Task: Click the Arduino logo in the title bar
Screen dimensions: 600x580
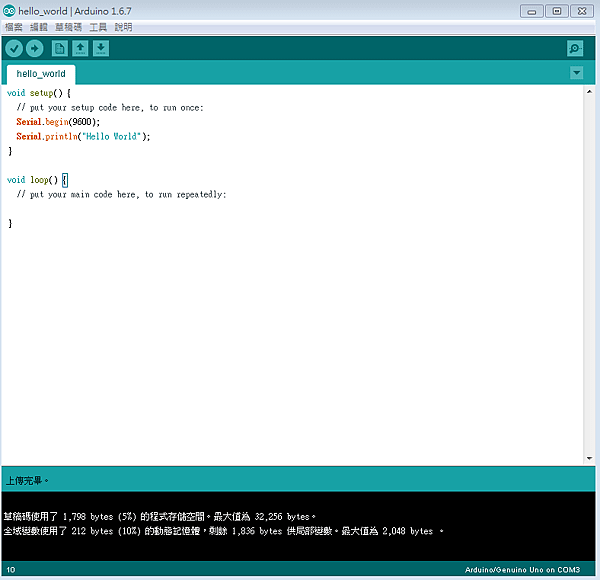Action: 9,11
